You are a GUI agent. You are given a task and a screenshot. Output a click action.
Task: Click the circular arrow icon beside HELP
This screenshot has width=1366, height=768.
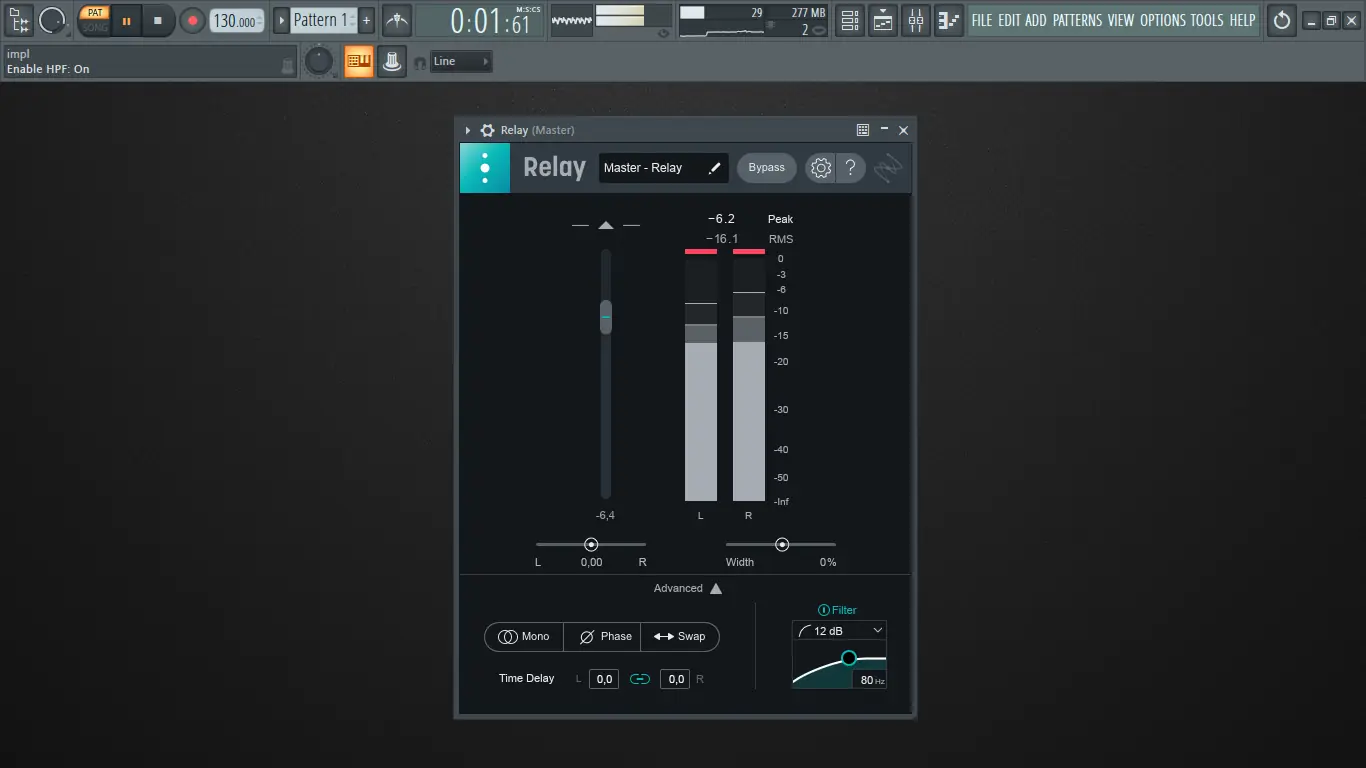(1282, 20)
